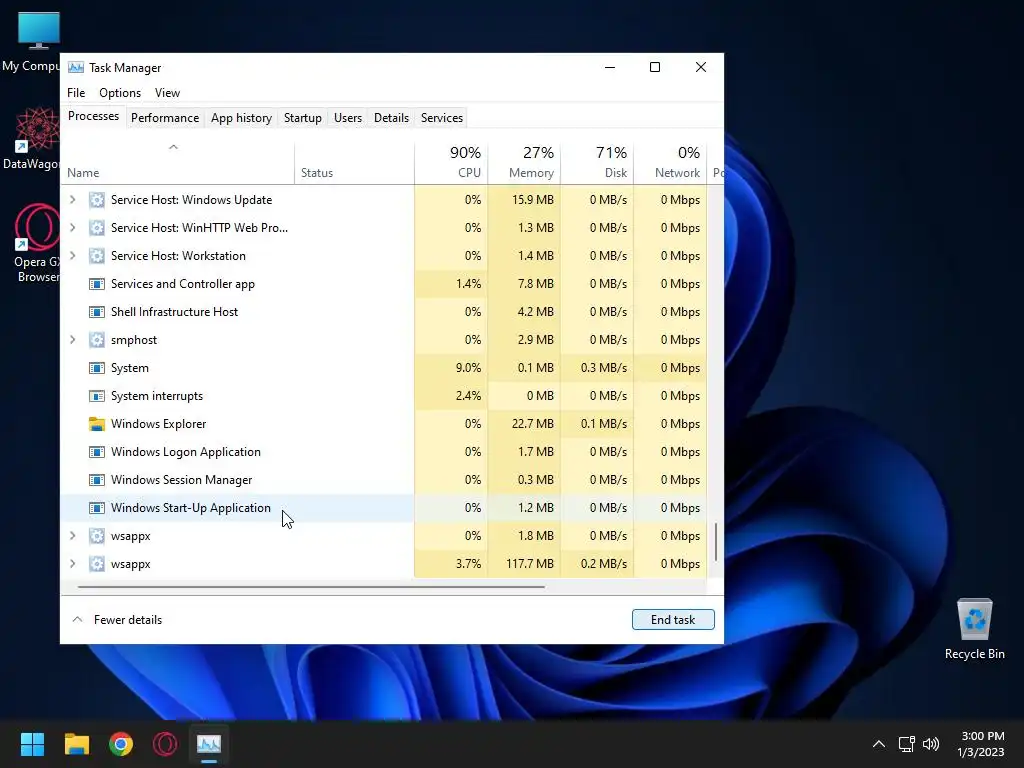Sort by the Network column header
Image resolution: width=1024 pixels, height=768 pixels.
(x=670, y=163)
